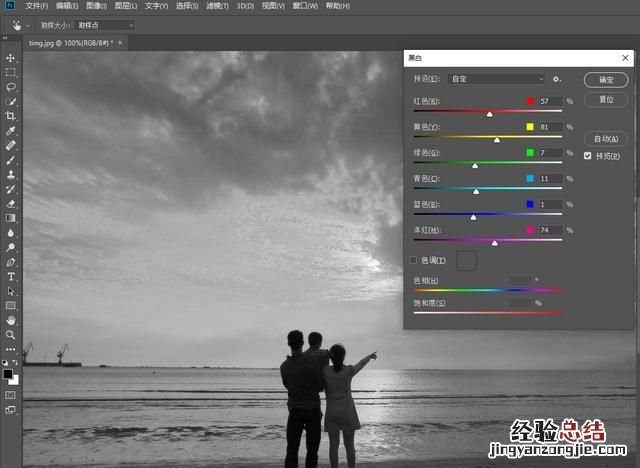This screenshot has height=468, width=640.
Task: Open the 取样大小 sample size dropdown
Action: [104, 25]
